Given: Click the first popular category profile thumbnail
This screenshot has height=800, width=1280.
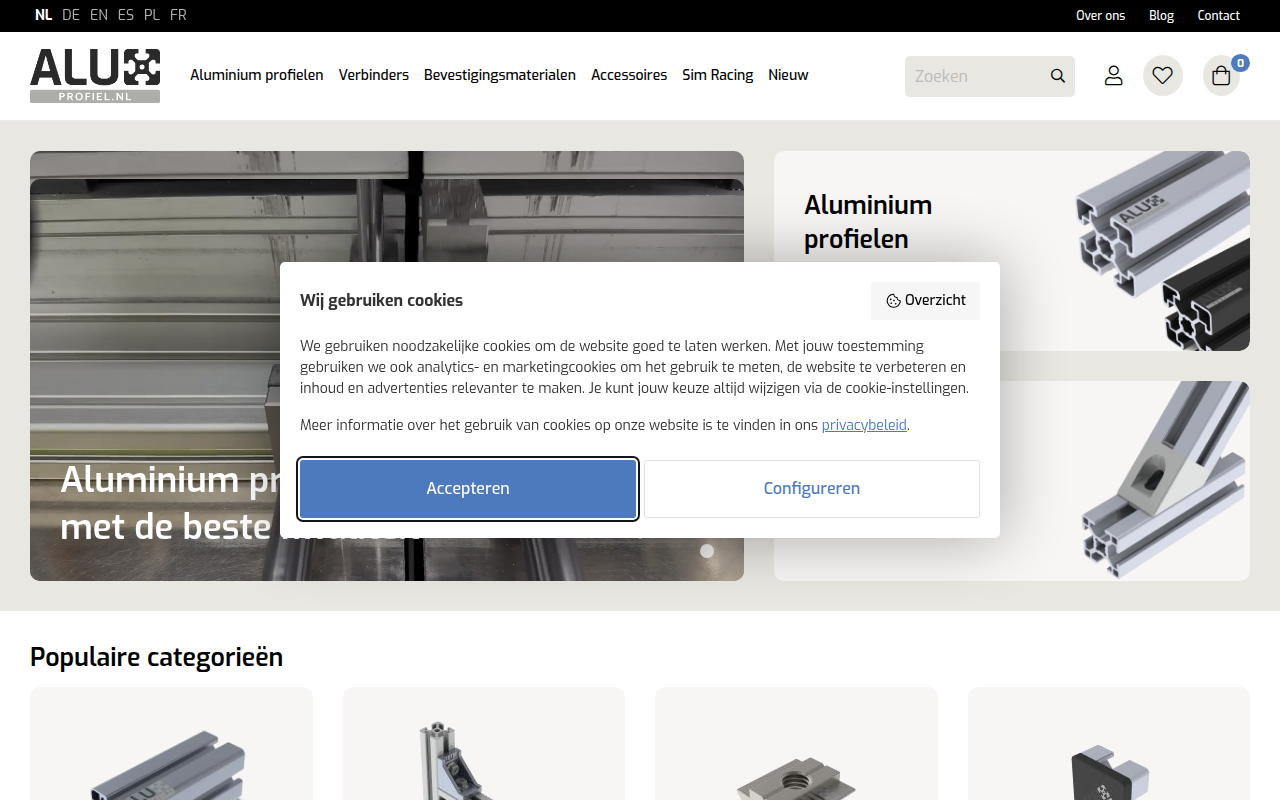Looking at the screenshot, I should click(171, 744).
